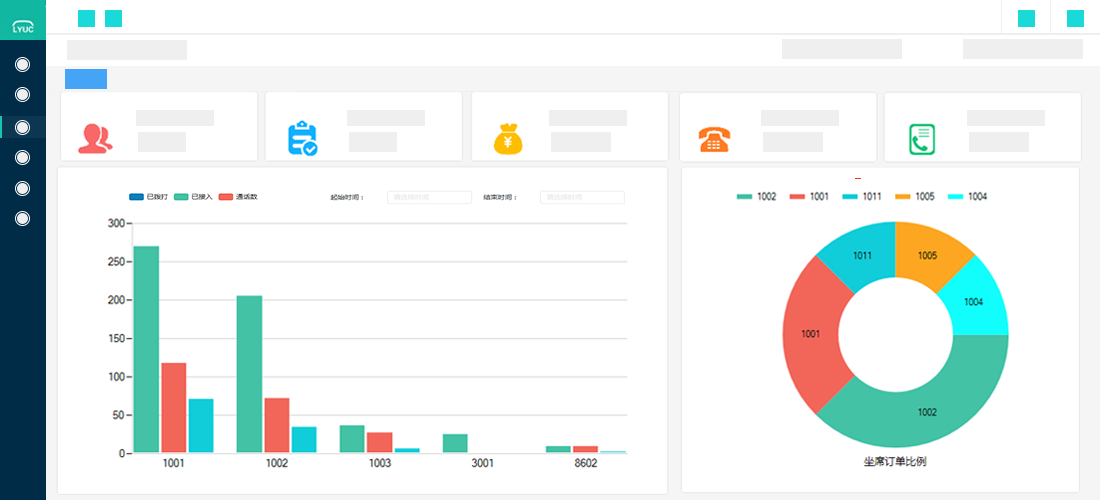Image resolution: width=1100 pixels, height=500 pixels.
Task: Open the 起始时间 date picker field
Action: [x=429, y=197]
